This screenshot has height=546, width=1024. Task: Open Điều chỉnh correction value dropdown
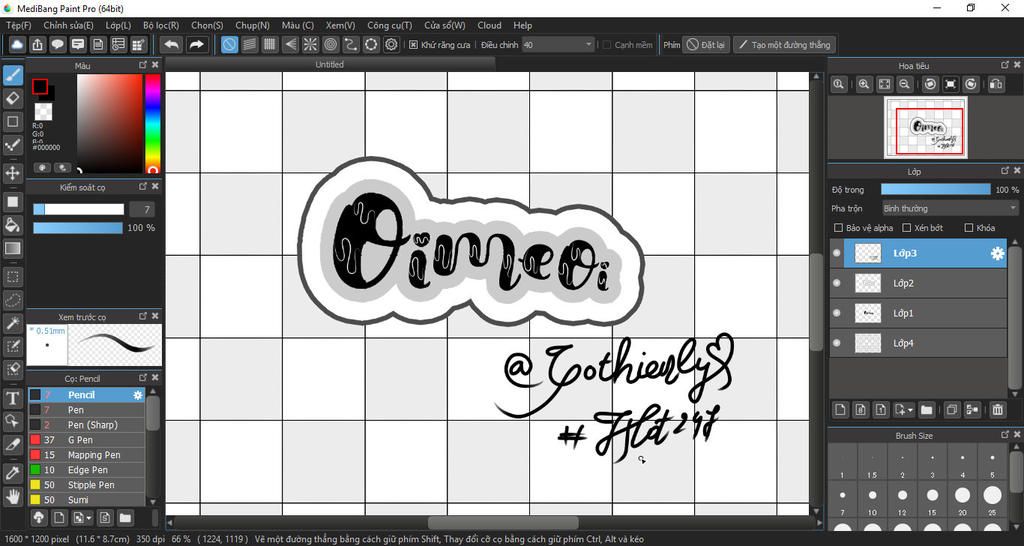pyautogui.click(x=558, y=45)
